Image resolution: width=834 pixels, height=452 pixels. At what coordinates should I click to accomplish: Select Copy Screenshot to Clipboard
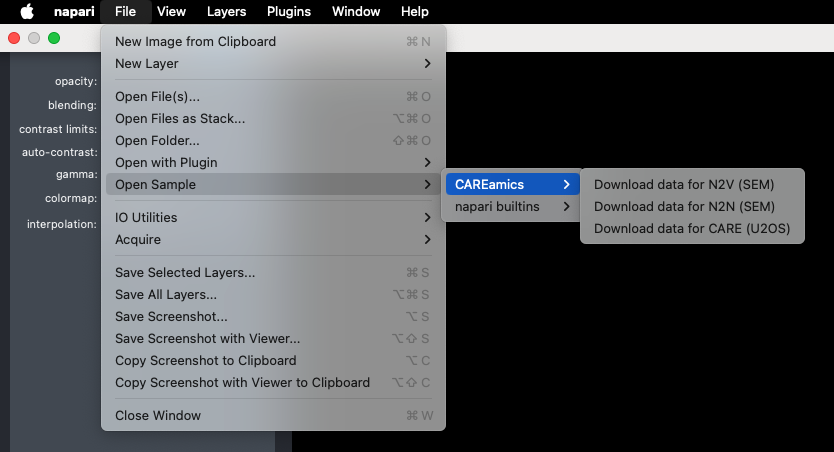[x=205, y=360]
